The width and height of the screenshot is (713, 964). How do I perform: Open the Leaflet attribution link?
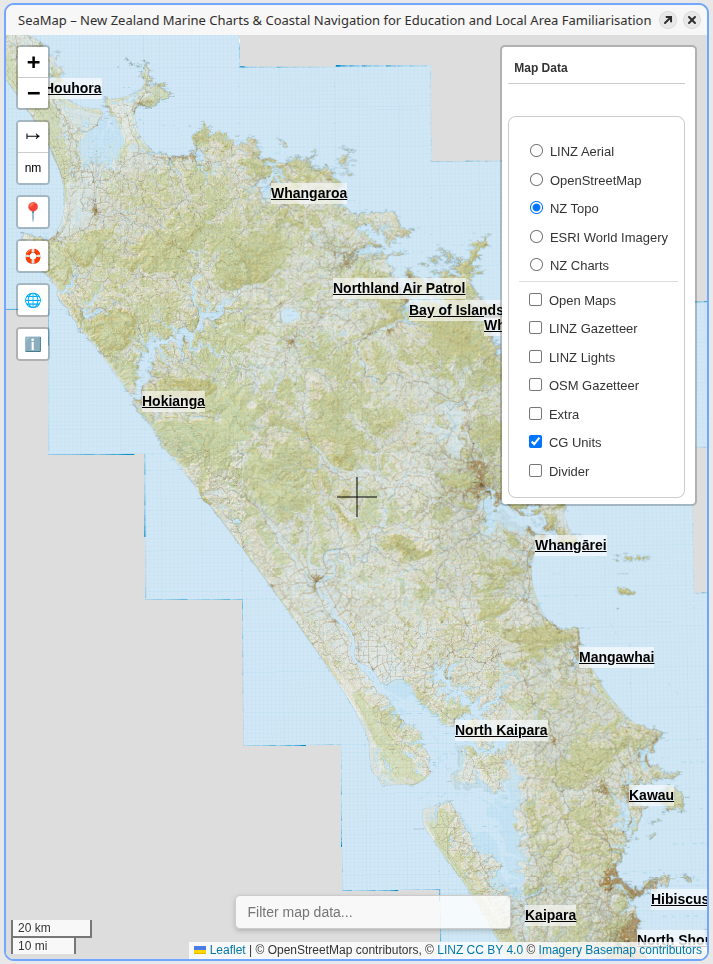point(227,950)
